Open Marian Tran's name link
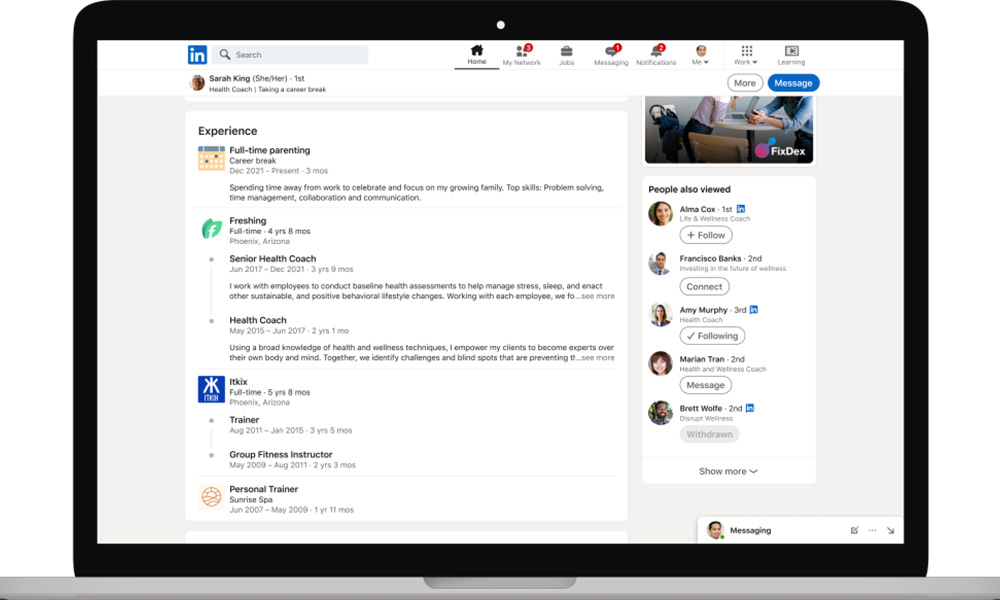This screenshot has width=1000, height=600. click(702, 359)
